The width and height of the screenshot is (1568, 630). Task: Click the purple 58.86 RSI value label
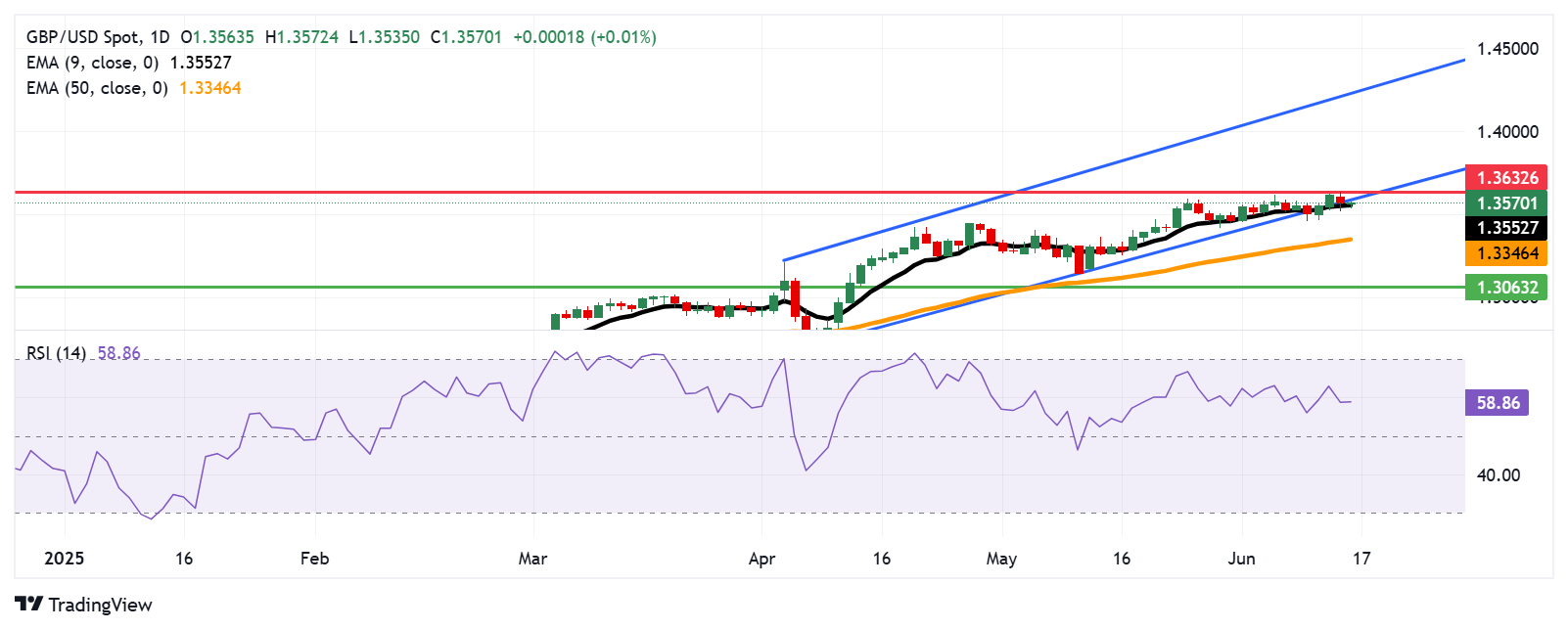click(1498, 403)
